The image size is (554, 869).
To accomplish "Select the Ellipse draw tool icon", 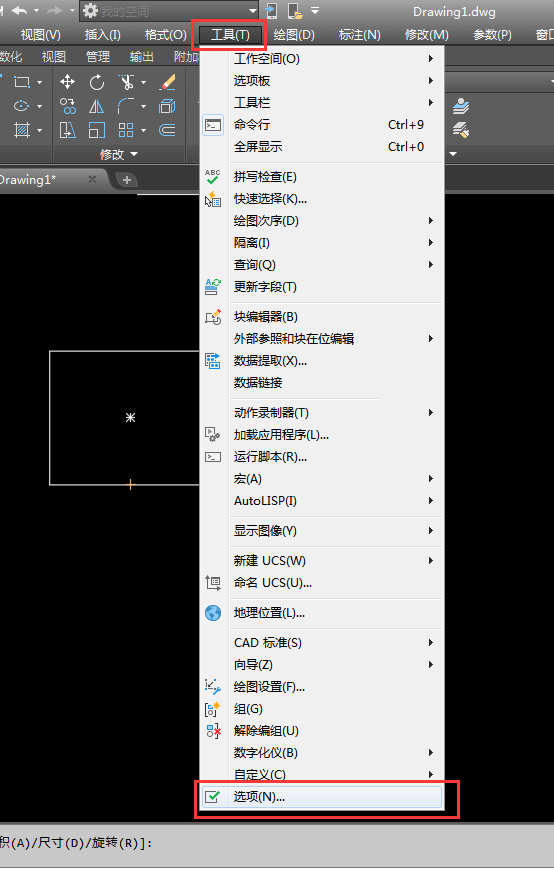I will 22,106.
